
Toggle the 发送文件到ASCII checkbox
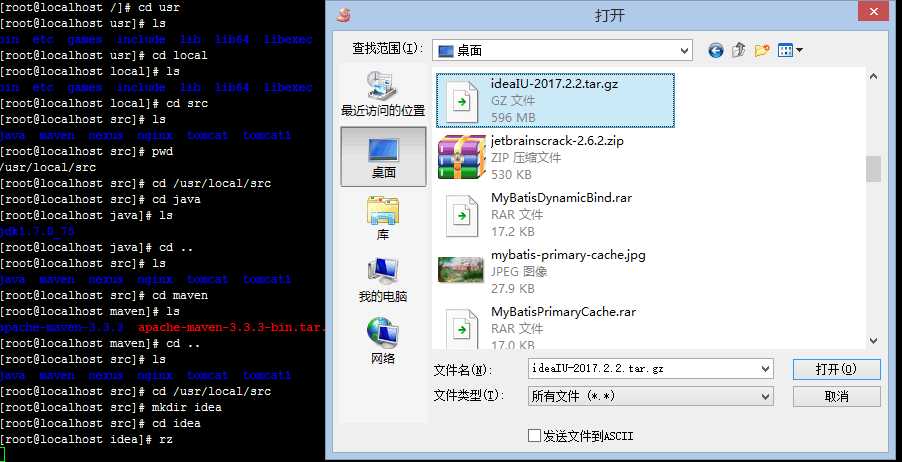534,436
